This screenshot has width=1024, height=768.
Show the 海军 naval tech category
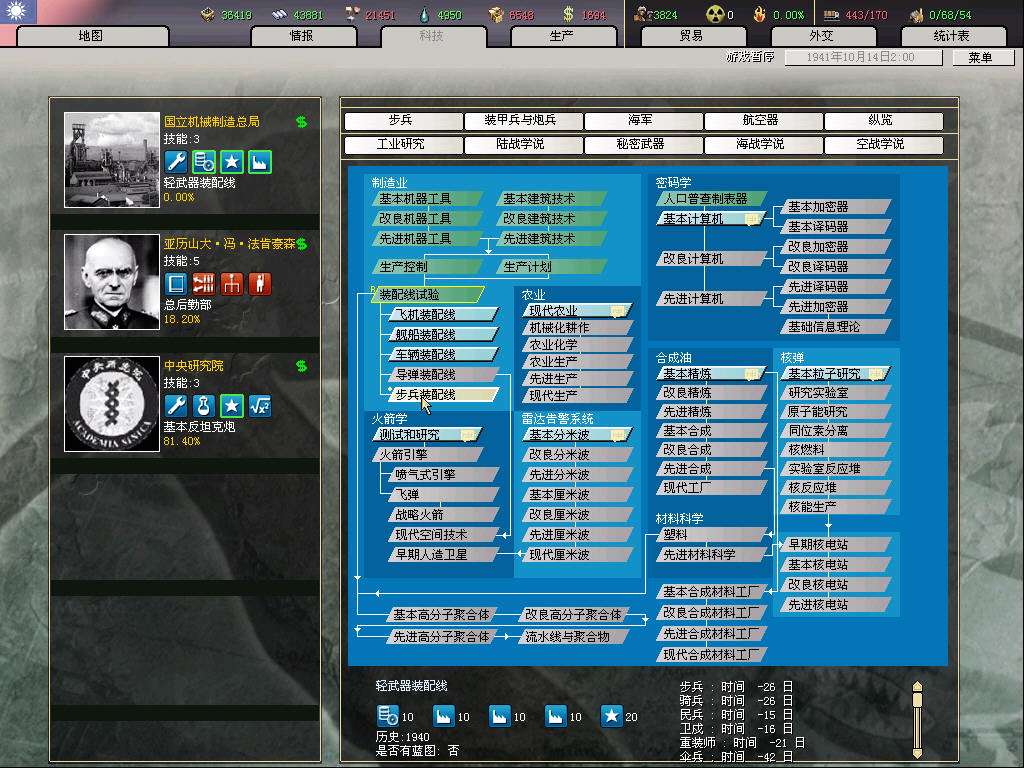click(x=643, y=120)
